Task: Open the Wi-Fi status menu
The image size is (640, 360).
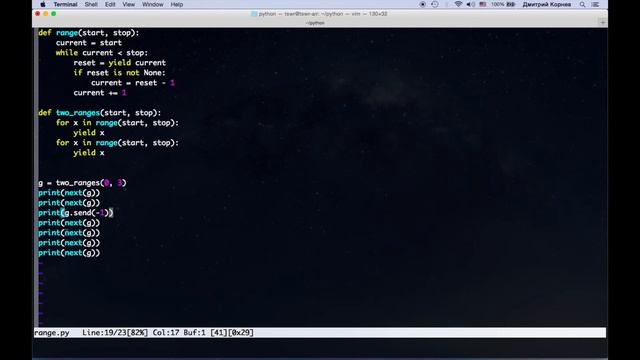Action: [x=458, y=4]
